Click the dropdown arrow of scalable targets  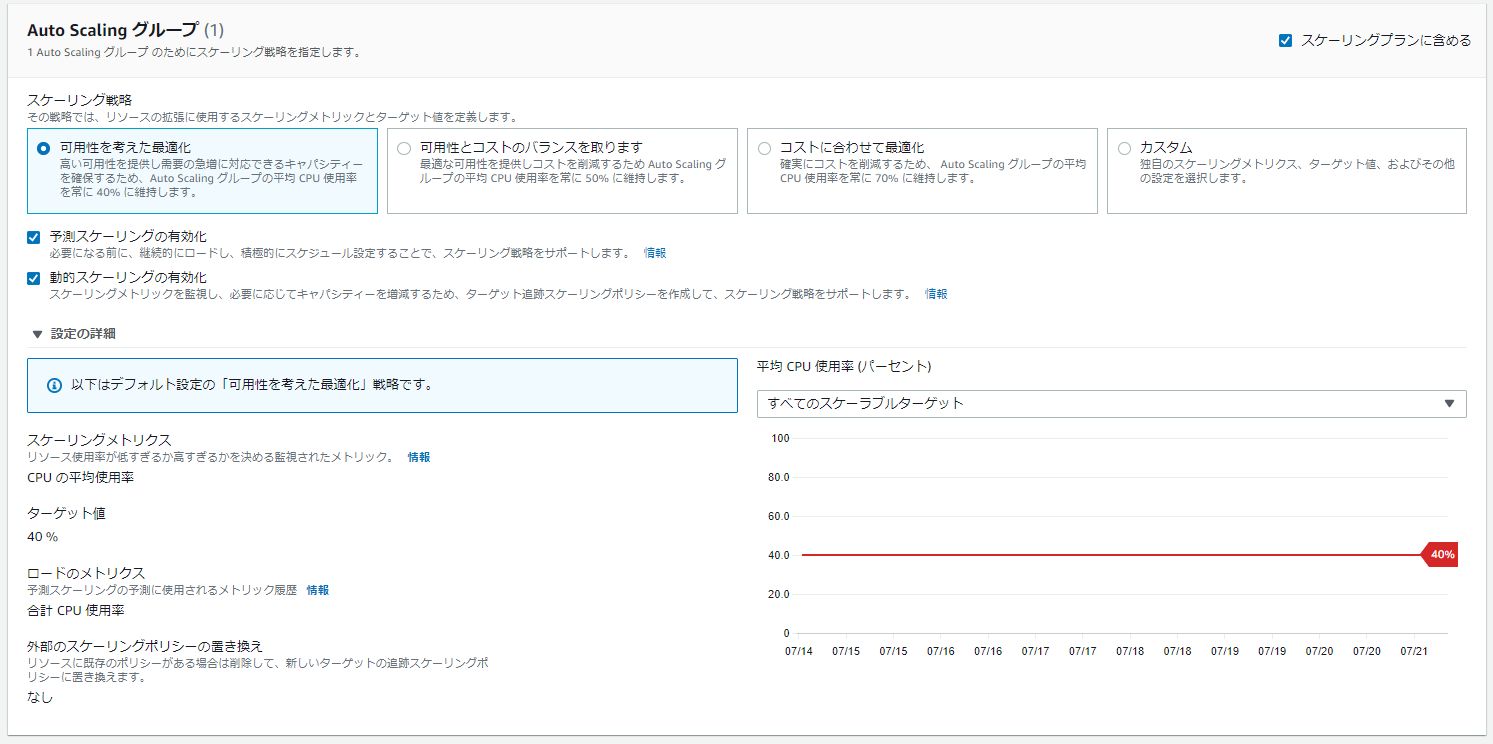click(x=1449, y=403)
